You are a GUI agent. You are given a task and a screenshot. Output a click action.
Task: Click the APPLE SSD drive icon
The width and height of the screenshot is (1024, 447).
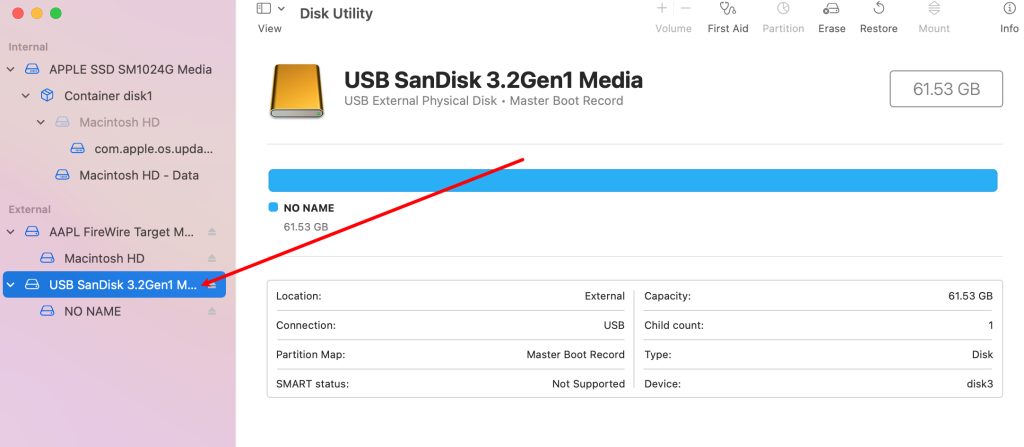32,69
